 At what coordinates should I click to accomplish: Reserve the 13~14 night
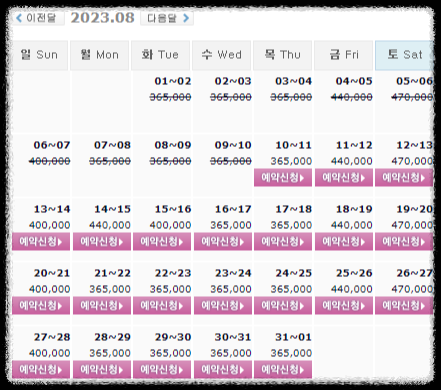[x=41, y=241]
